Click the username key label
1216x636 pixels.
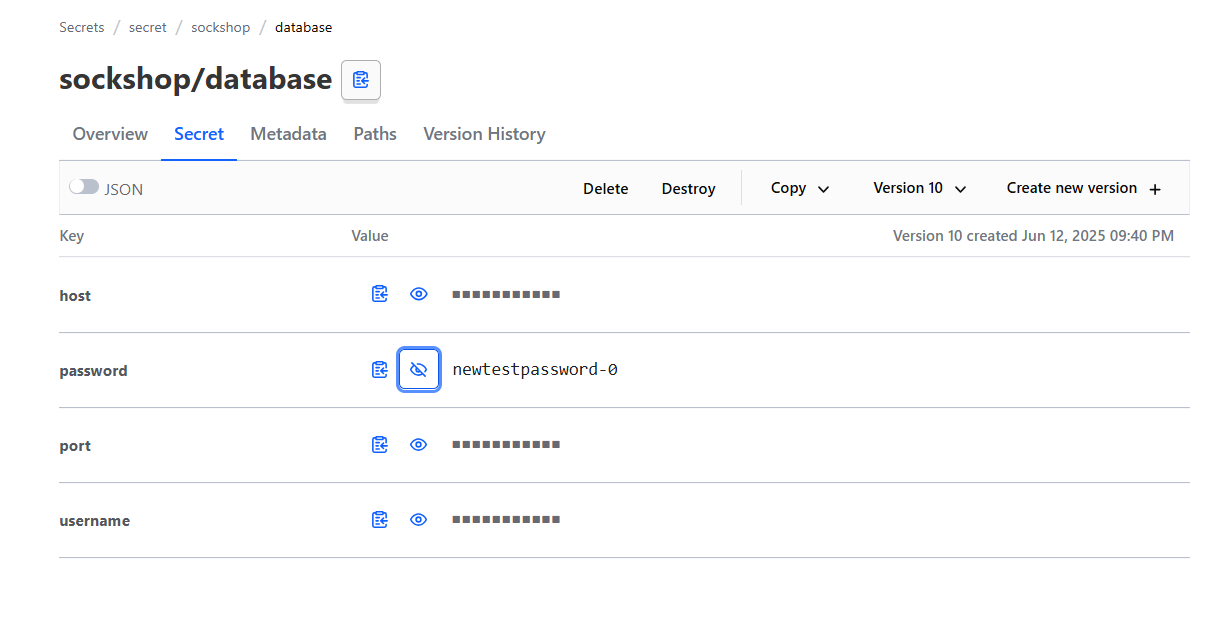coord(95,520)
